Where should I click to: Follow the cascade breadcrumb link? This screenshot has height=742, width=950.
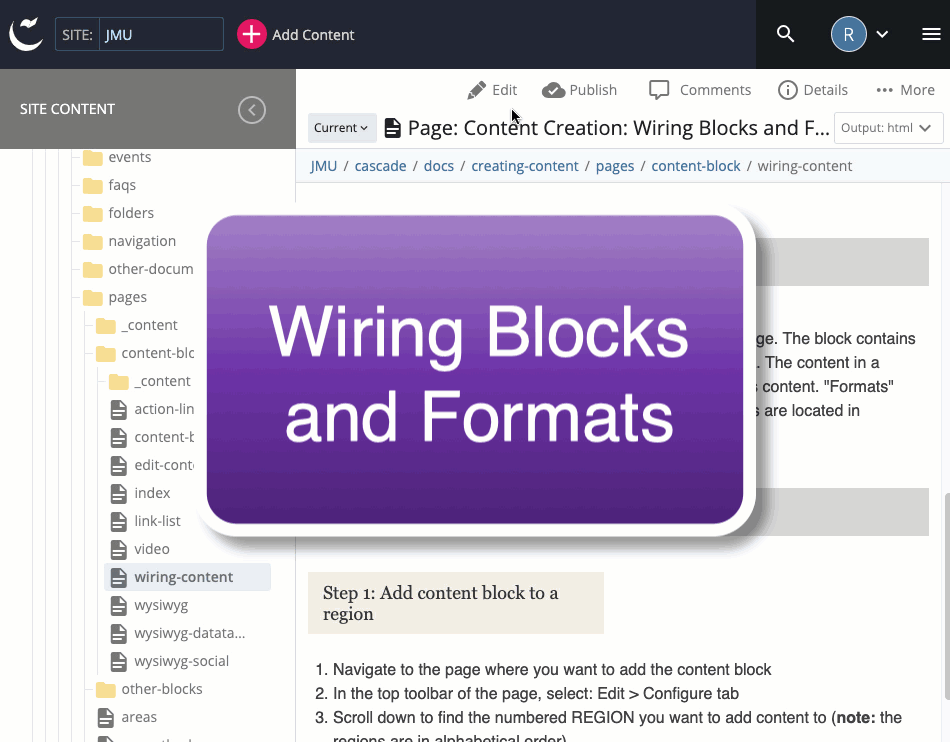pyautogui.click(x=380, y=166)
